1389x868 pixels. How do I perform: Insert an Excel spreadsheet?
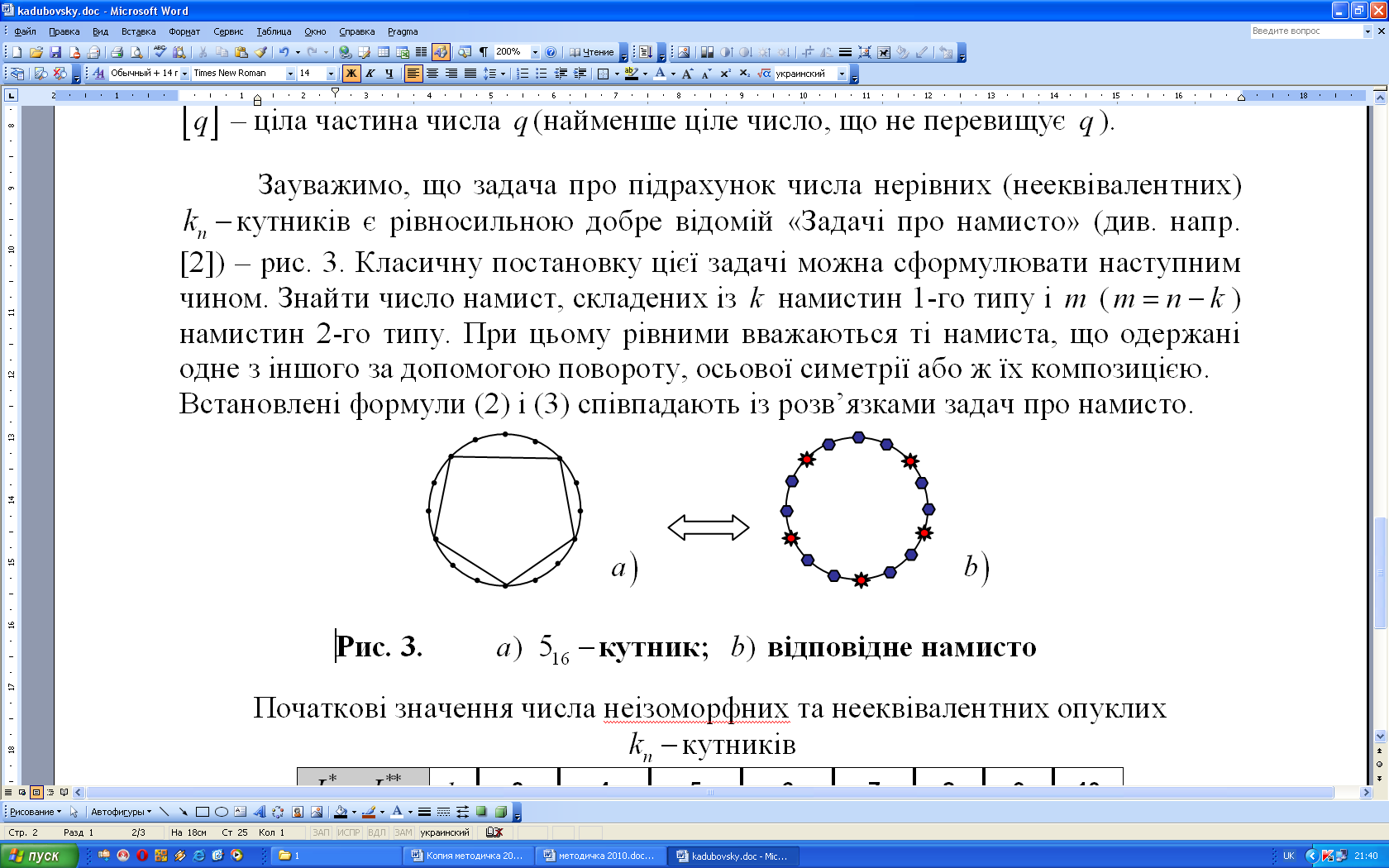(403, 52)
